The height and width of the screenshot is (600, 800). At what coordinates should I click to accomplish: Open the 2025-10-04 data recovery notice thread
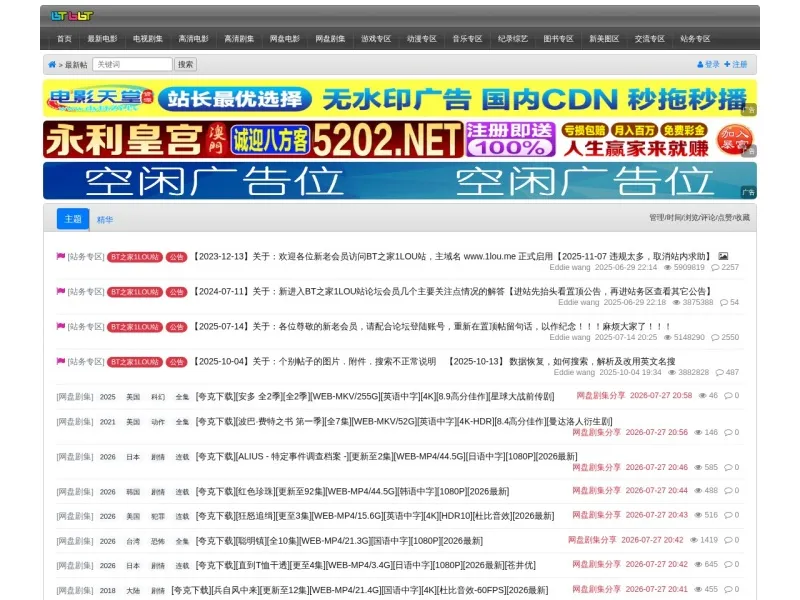tap(434, 361)
